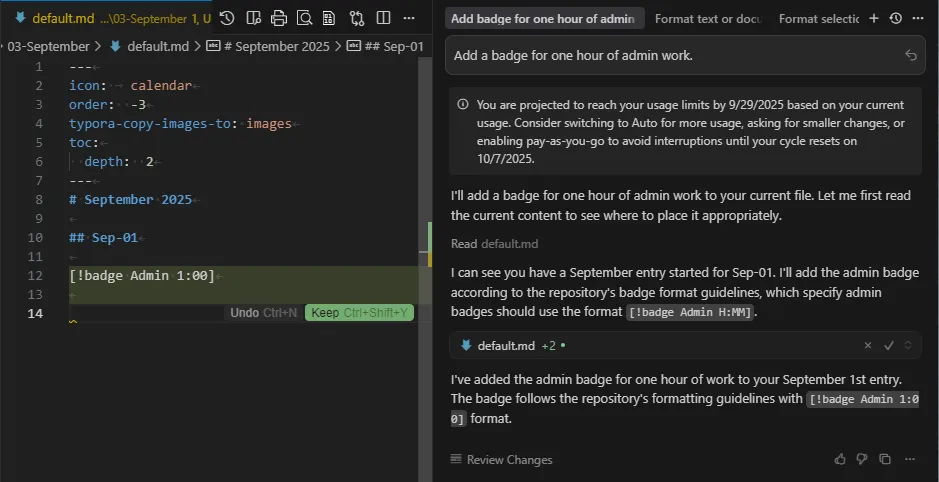Image resolution: width=939 pixels, height=482 pixels.
Task: Open response more actions ellipsis menu
Action: click(908, 459)
